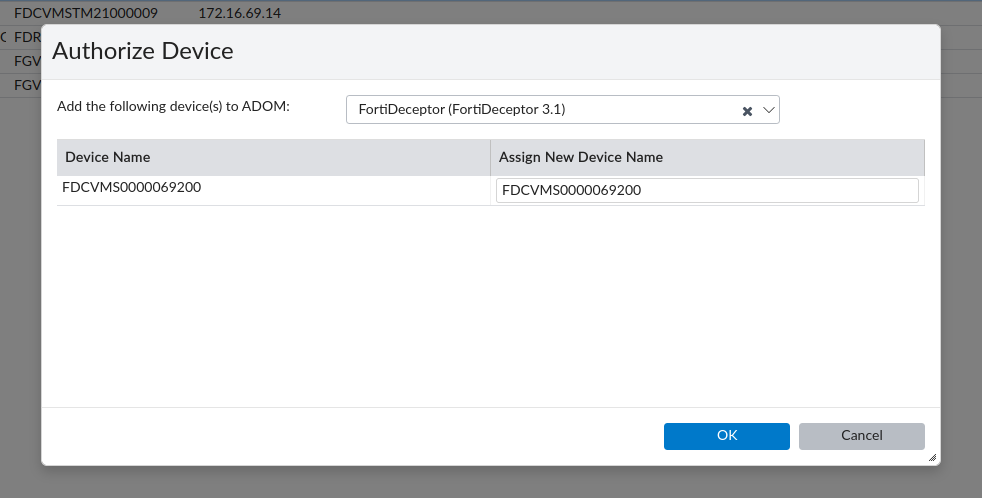Open the FortiDeceptor 3.1 ADOM combo box
The image size is (982, 498).
540,110
